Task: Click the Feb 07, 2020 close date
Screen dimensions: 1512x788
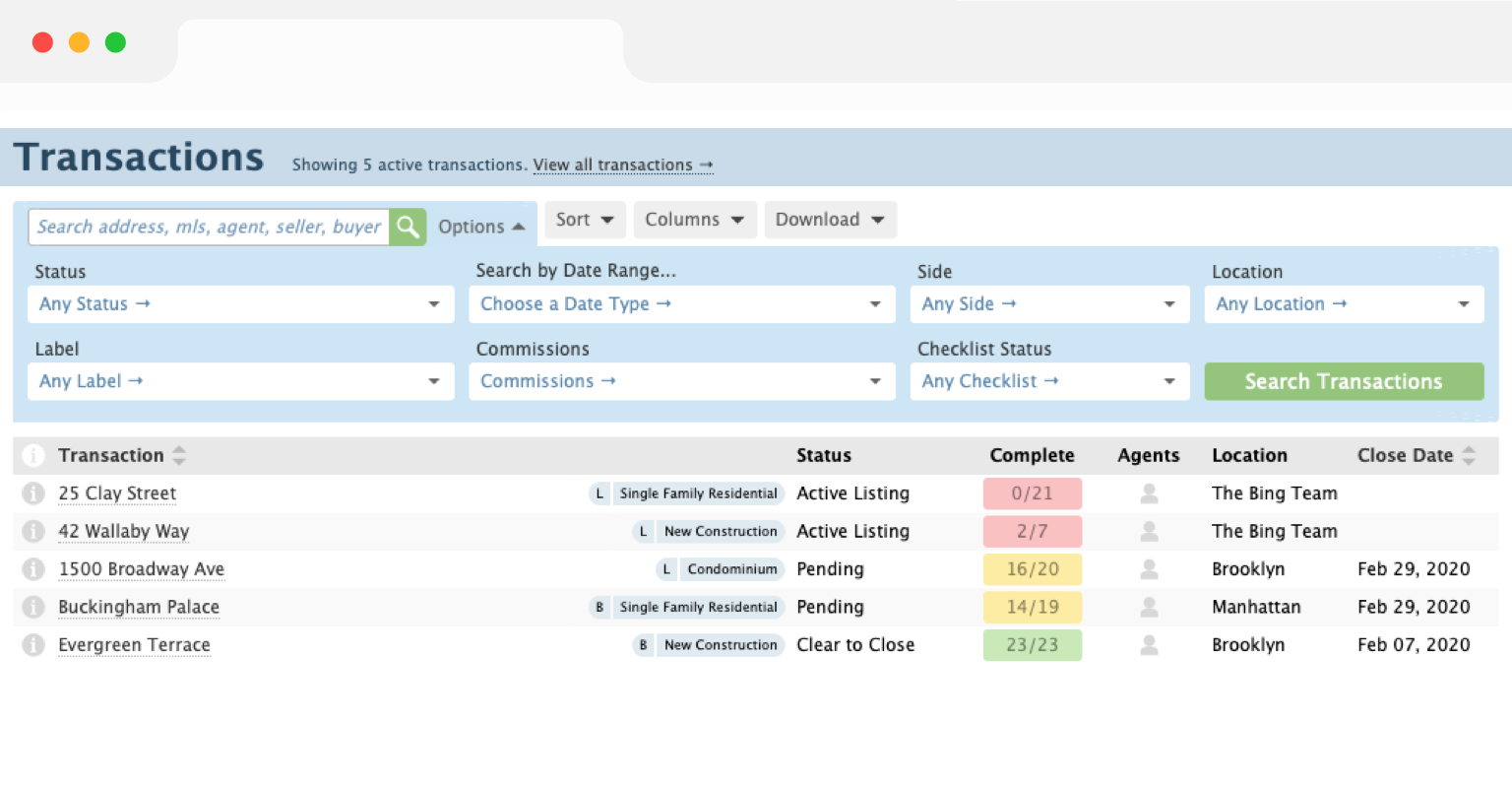Action: point(1414,645)
